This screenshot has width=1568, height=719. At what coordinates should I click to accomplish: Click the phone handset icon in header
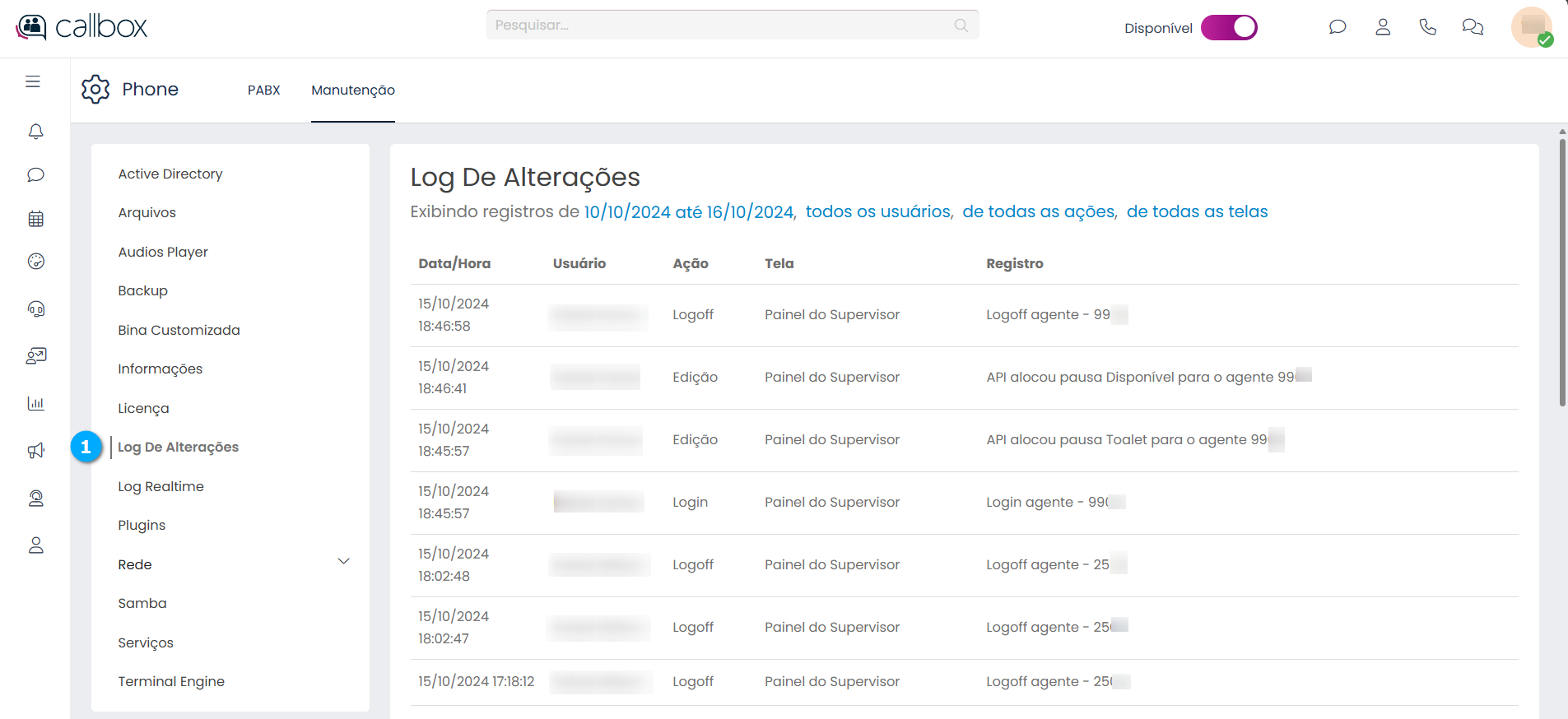[x=1427, y=27]
